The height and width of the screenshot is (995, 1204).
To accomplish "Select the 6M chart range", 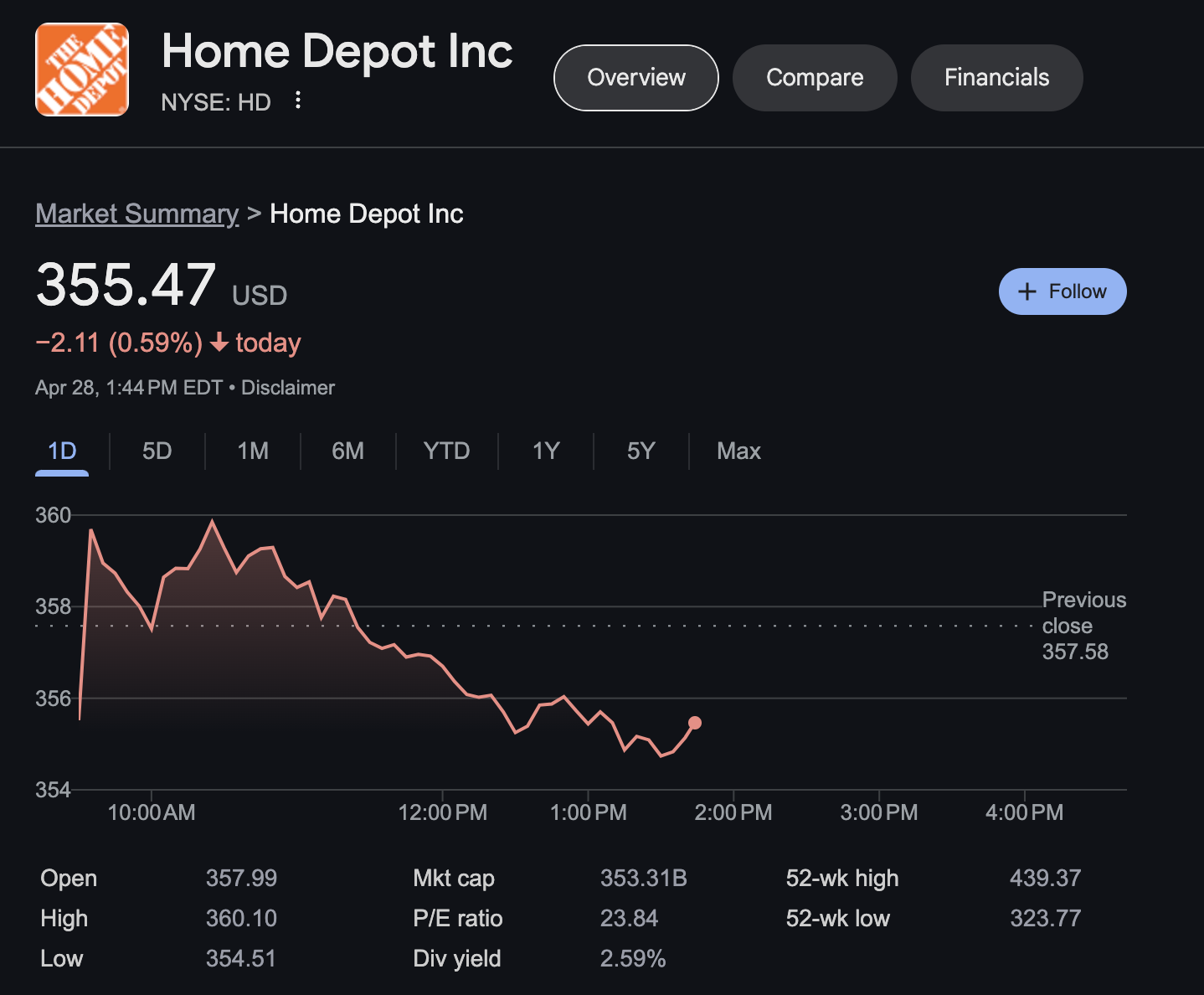I will [348, 451].
